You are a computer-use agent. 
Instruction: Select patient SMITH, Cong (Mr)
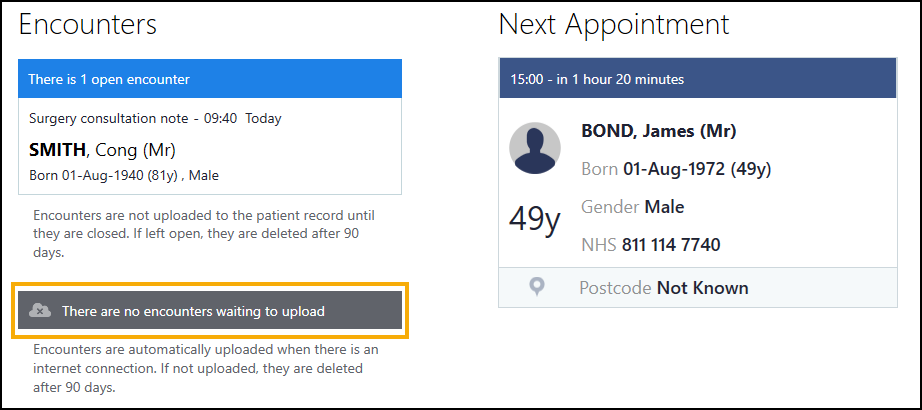point(103,151)
